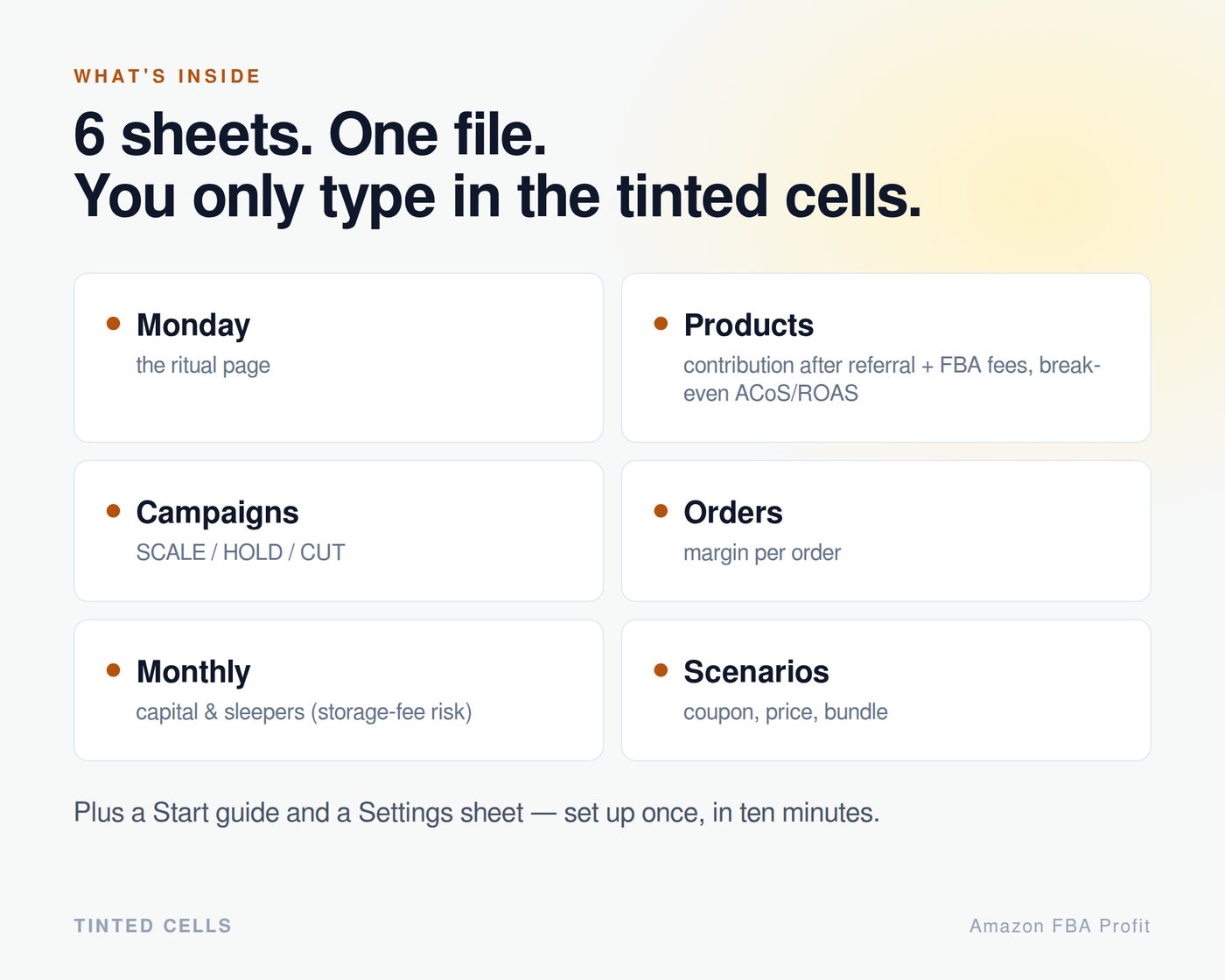
Task: Click the orange bullet beside Products
Action: [661, 324]
